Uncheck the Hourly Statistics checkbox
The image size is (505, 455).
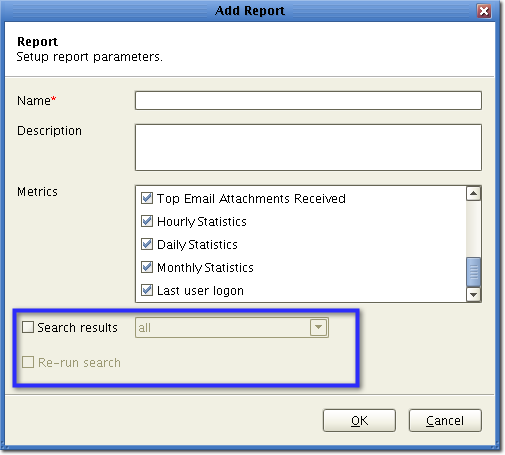click(x=147, y=221)
